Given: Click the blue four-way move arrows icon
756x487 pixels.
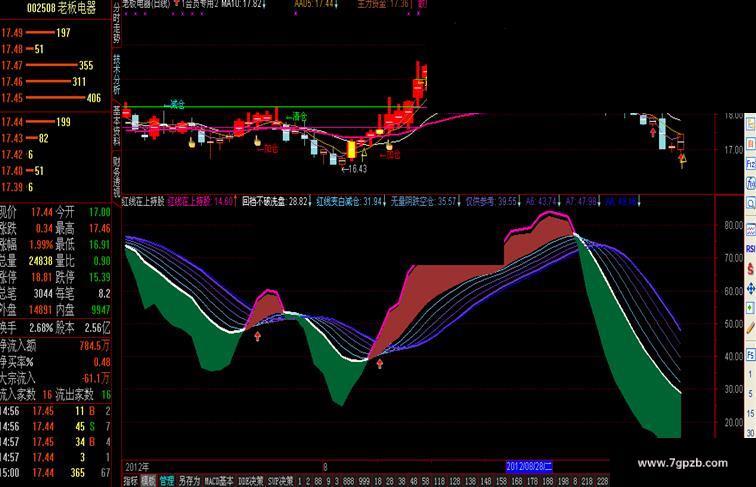Looking at the screenshot, I should (x=751, y=289).
